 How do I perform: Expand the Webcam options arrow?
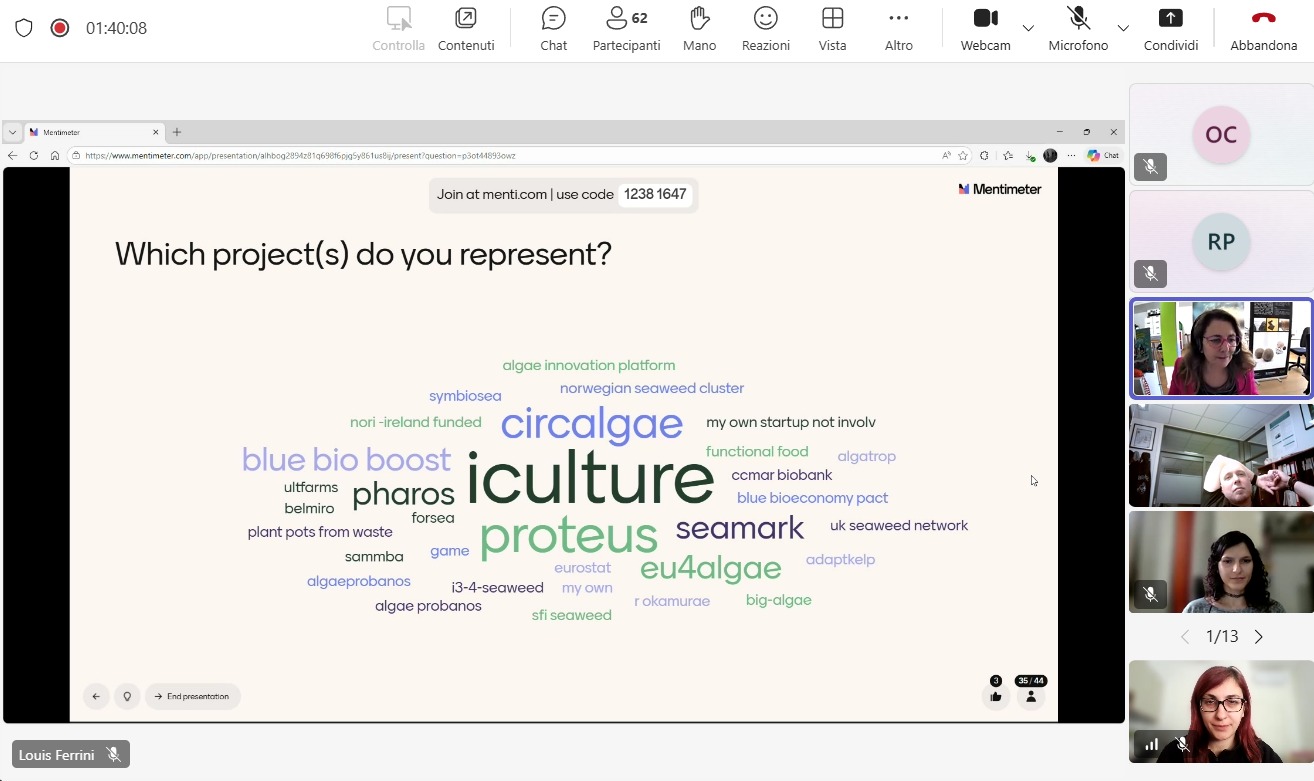click(x=1028, y=28)
